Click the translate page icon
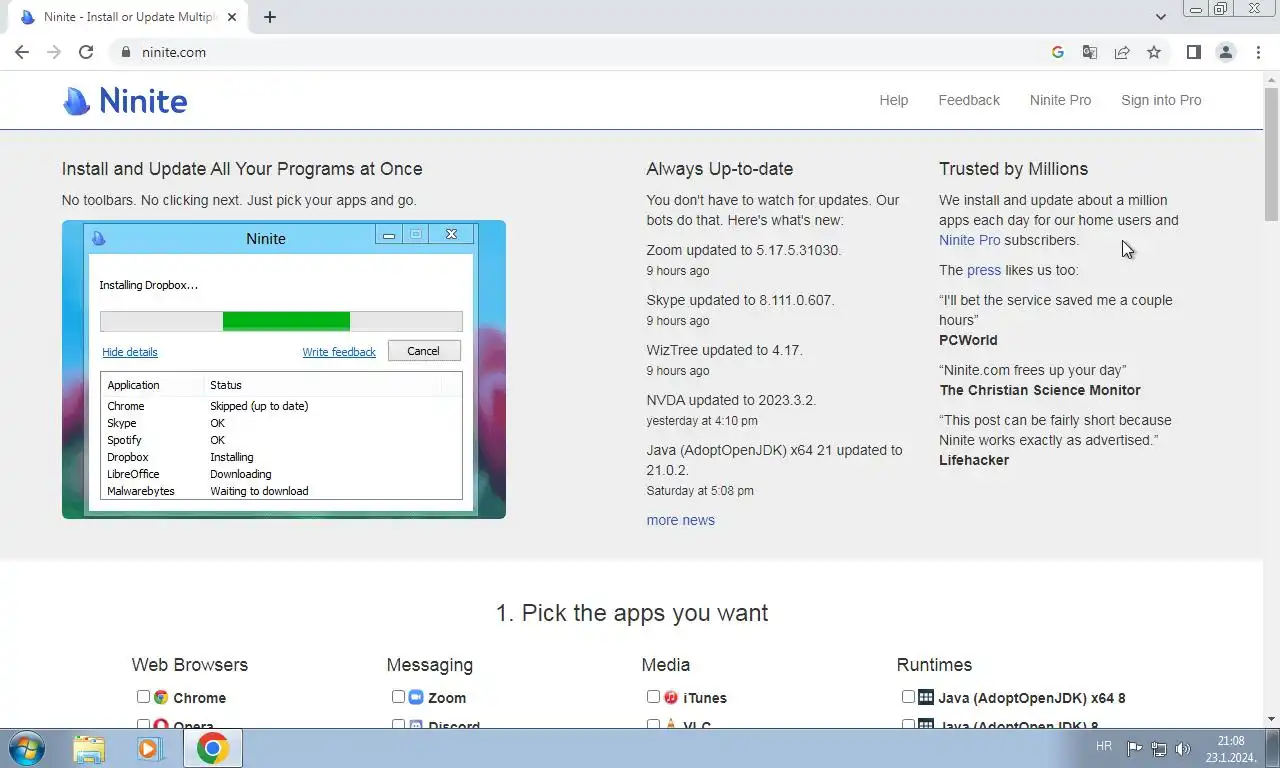This screenshot has height=768, width=1280. 1090,52
